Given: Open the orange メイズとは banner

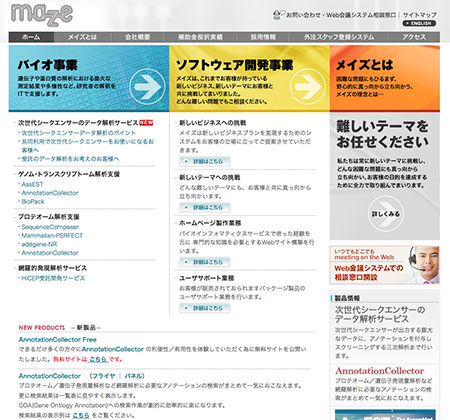Looking at the screenshot, I should tap(385, 78).
